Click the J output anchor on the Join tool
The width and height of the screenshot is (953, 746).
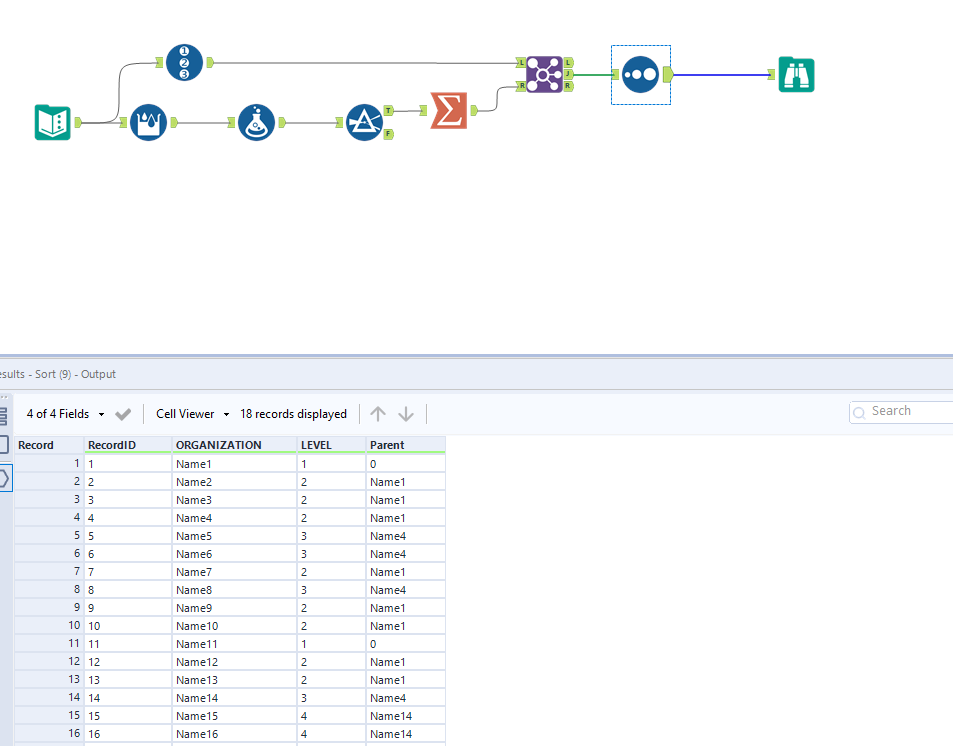coord(568,72)
